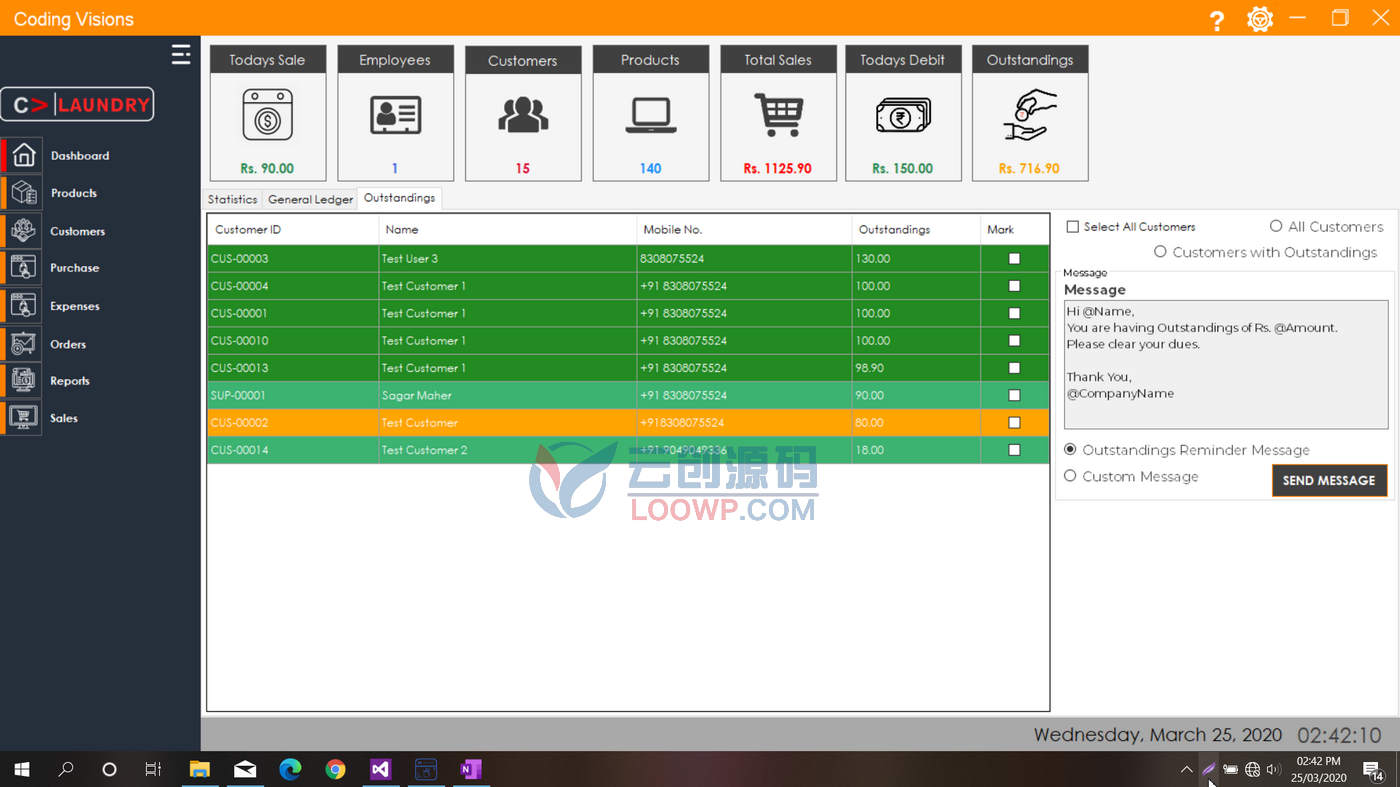Open Google Chrome from the taskbar
Viewport: 1400px width, 787px height.
coord(335,769)
